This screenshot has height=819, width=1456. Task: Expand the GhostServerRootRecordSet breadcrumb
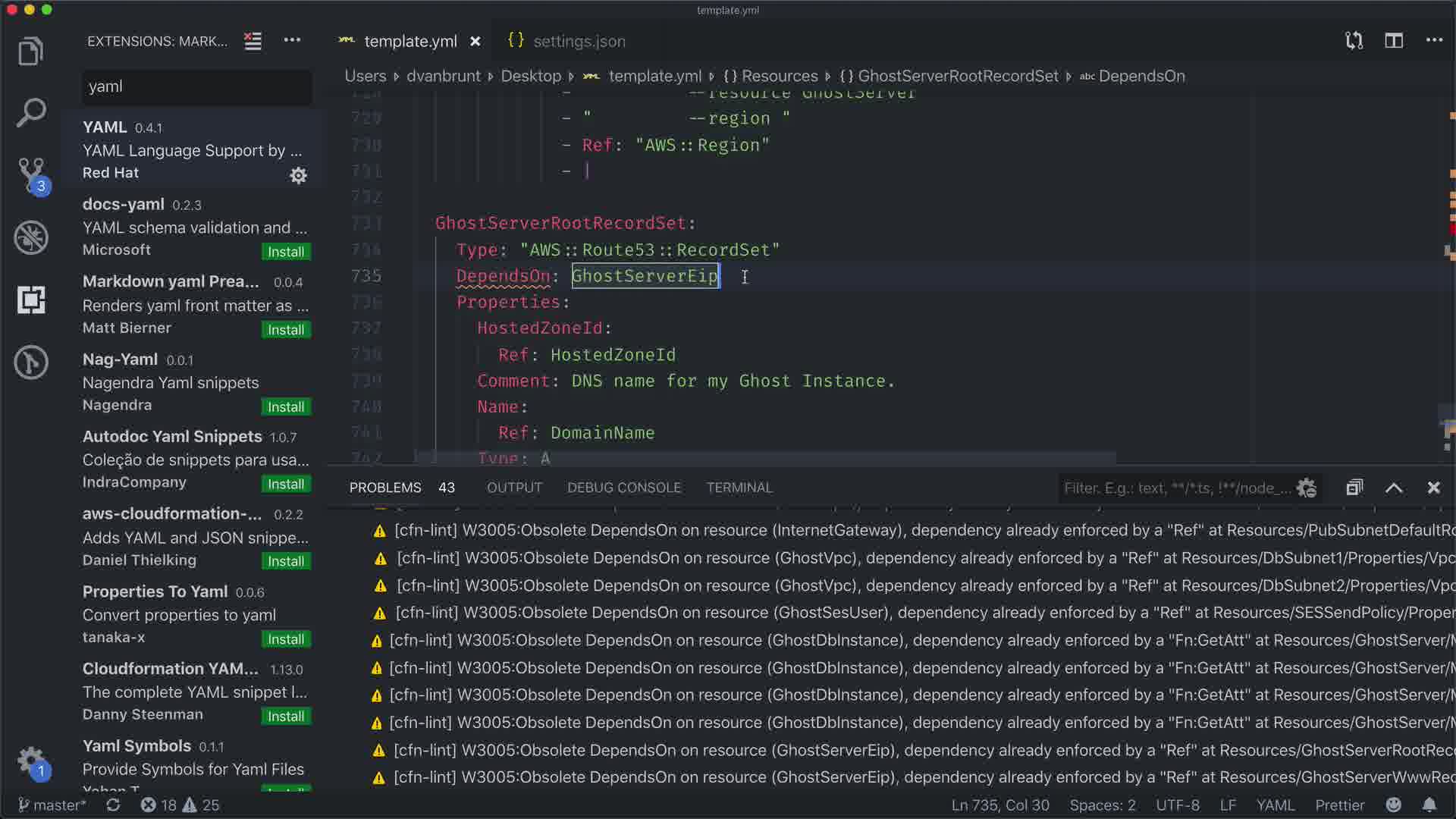[x=957, y=76]
